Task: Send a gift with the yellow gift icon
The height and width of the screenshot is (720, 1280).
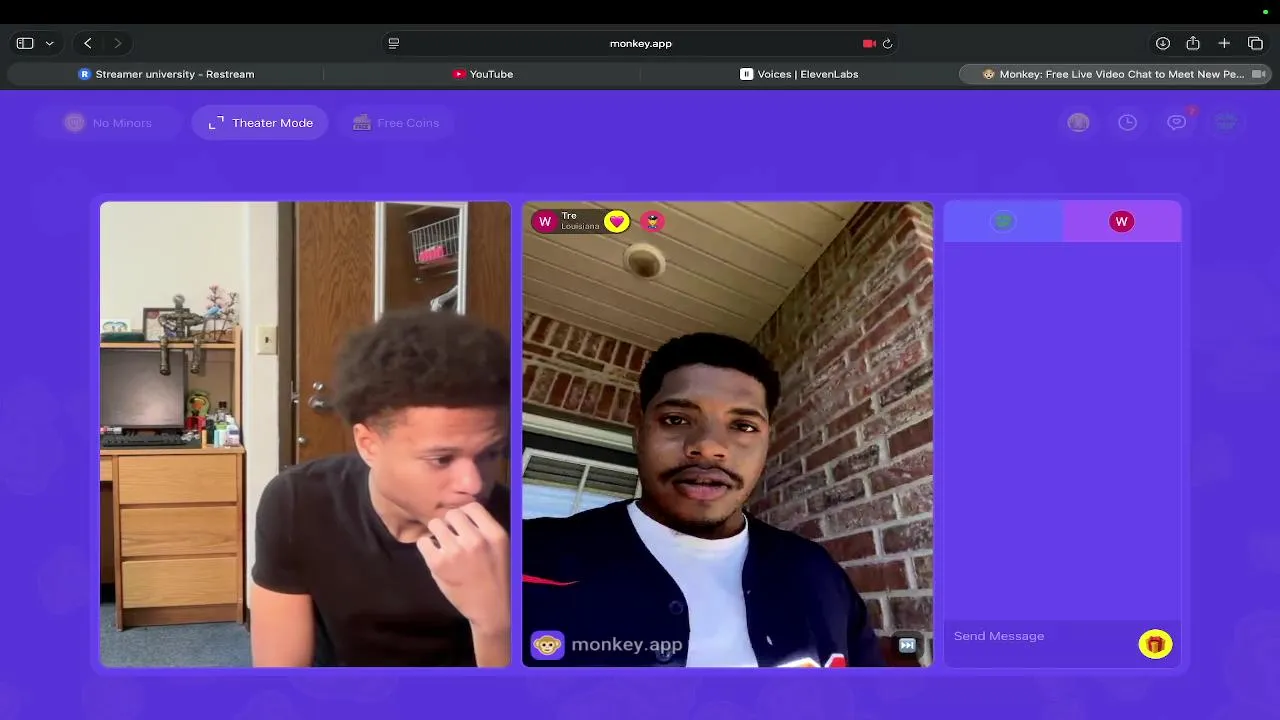Action: (1155, 644)
